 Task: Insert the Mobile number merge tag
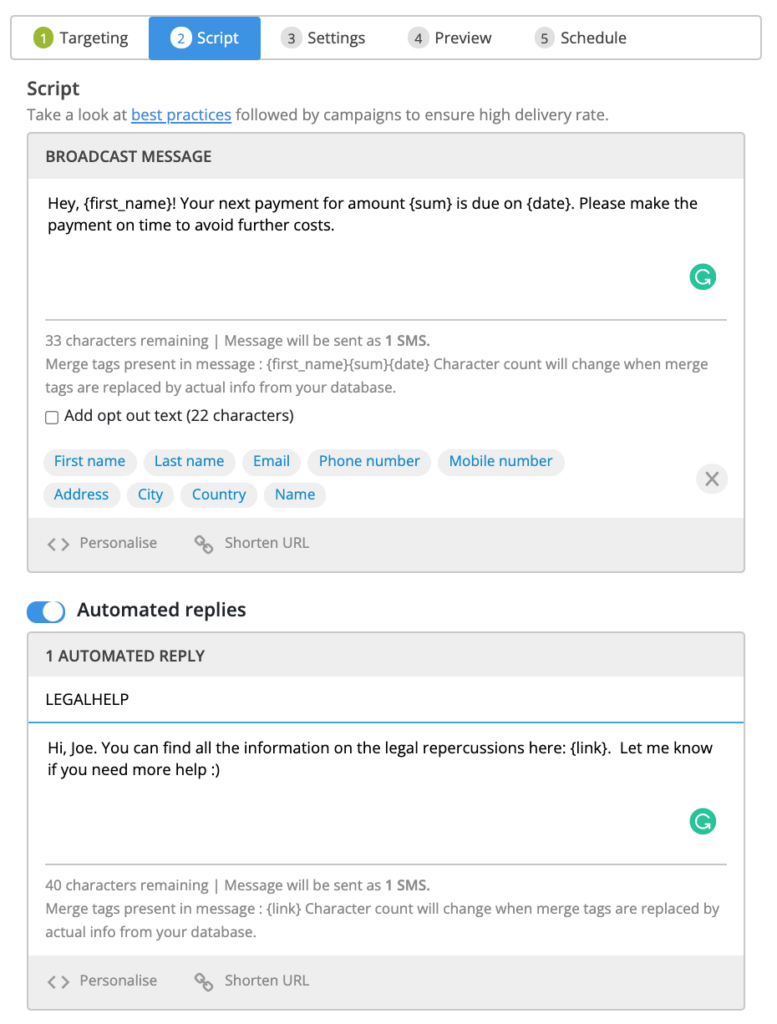(x=501, y=461)
